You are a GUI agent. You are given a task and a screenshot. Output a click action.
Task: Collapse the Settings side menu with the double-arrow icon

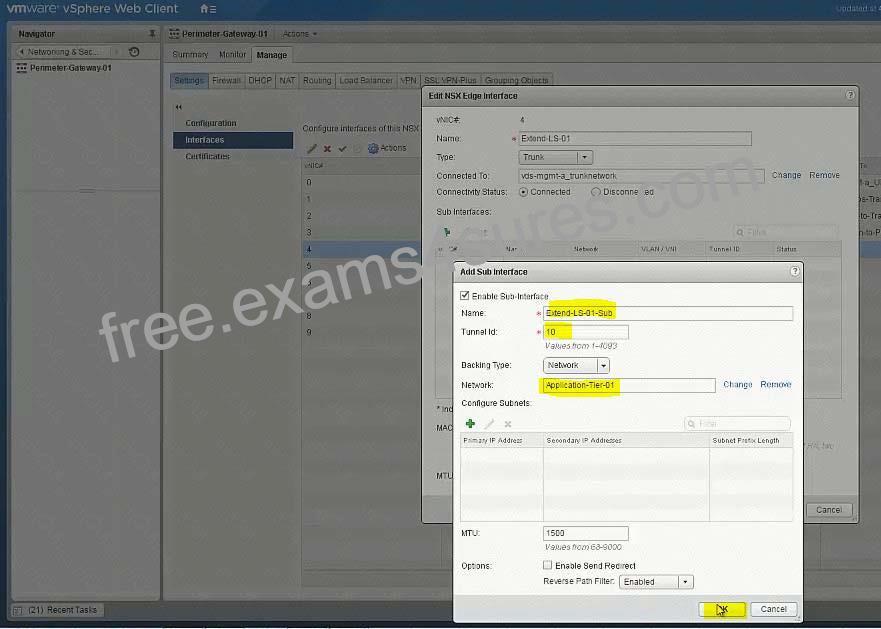[x=179, y=107]
